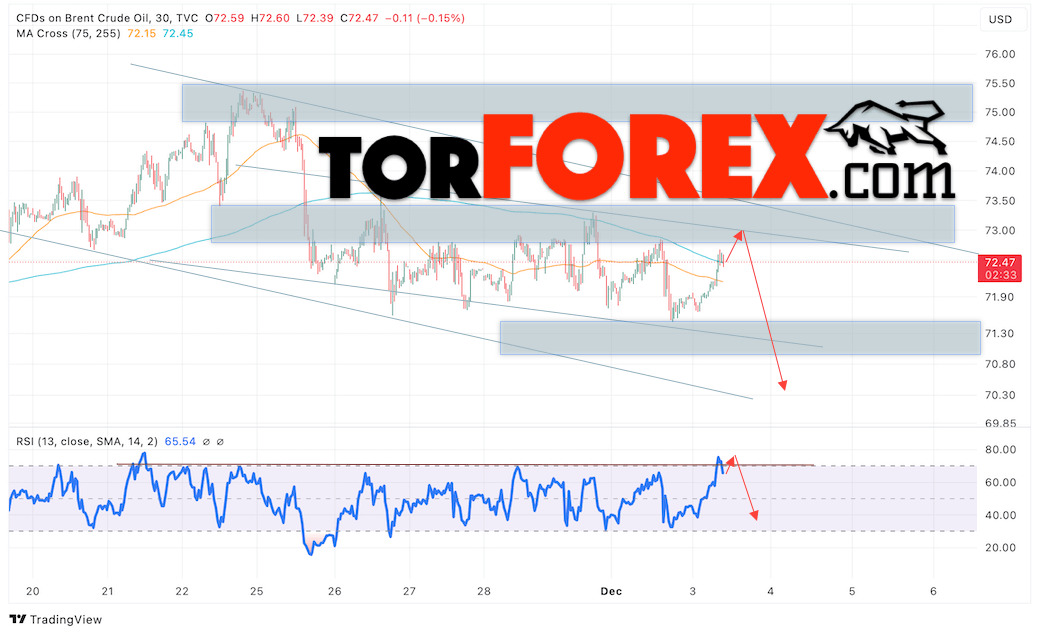
Task: Click the date label 4 on time axis
Action: [771, 591]
